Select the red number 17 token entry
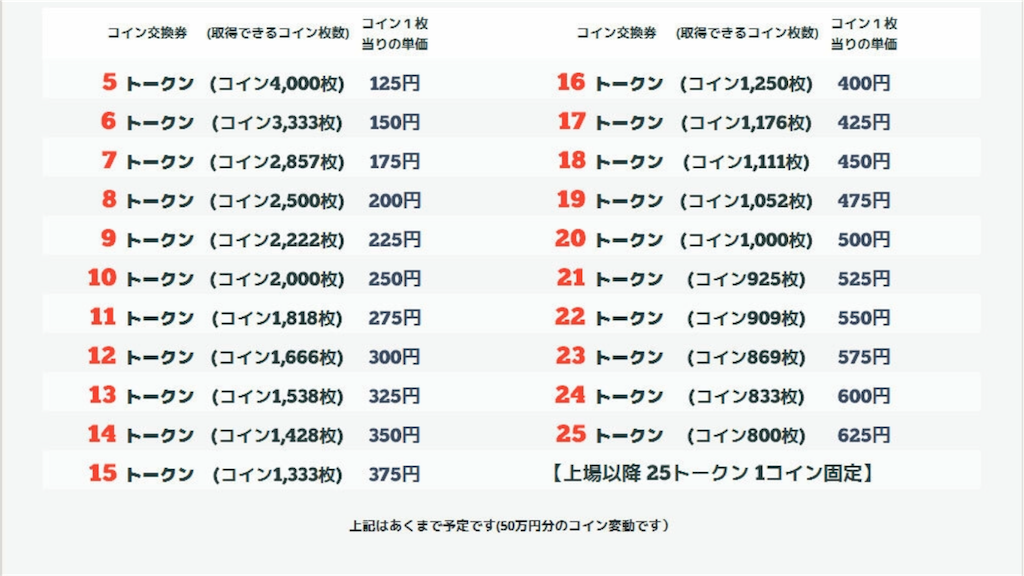This screenshot has width=1024, height=576. (571, 121)
